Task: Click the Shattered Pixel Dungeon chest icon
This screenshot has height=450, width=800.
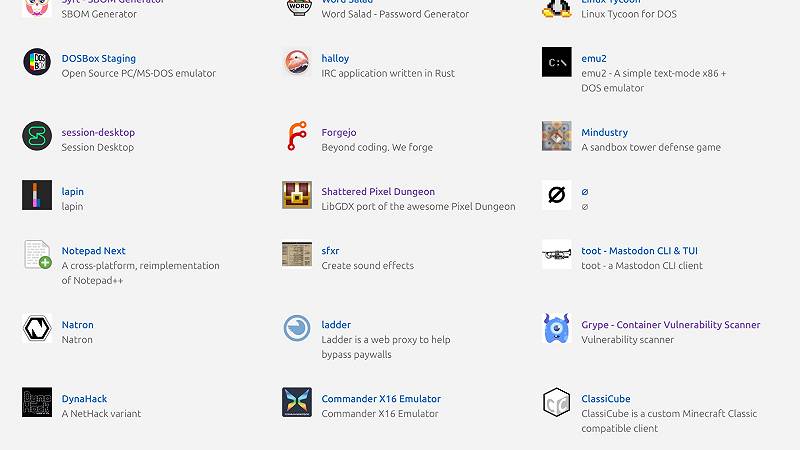Action: [297, 195]
